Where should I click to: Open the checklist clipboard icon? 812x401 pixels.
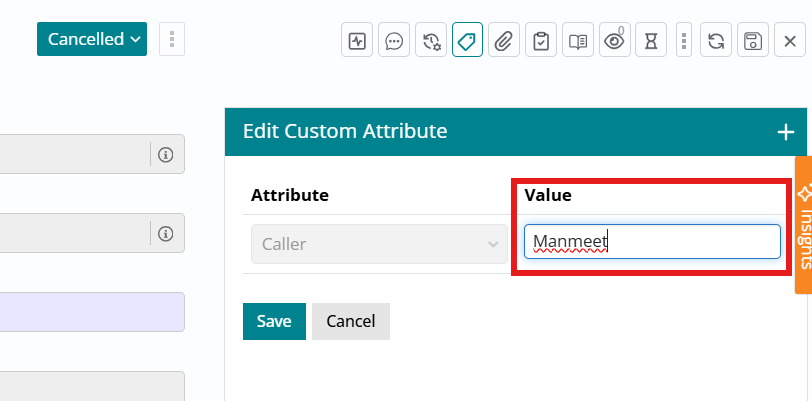tap(541, 41)
